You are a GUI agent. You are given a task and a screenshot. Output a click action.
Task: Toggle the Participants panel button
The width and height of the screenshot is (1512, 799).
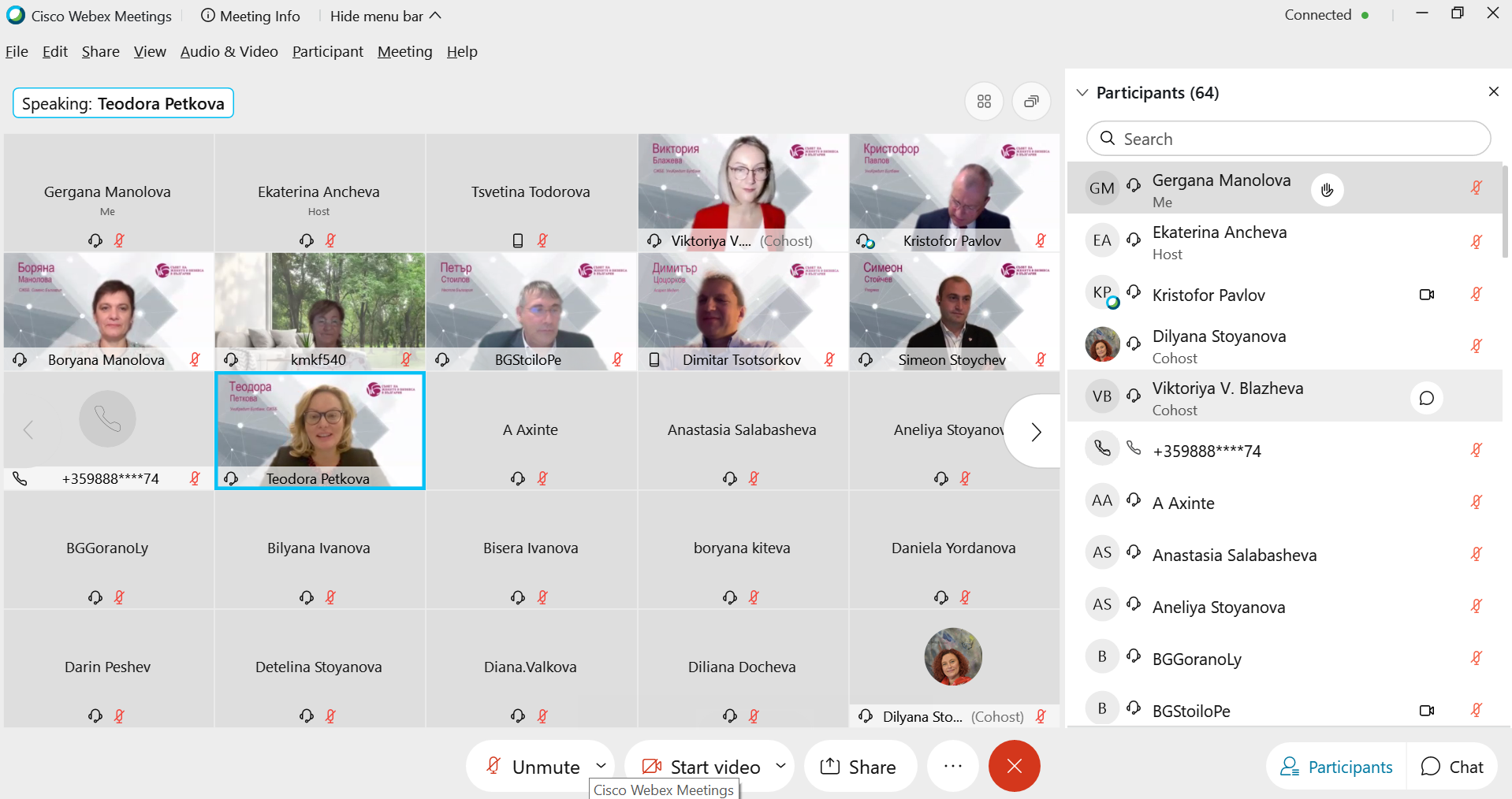[1336, 767]
